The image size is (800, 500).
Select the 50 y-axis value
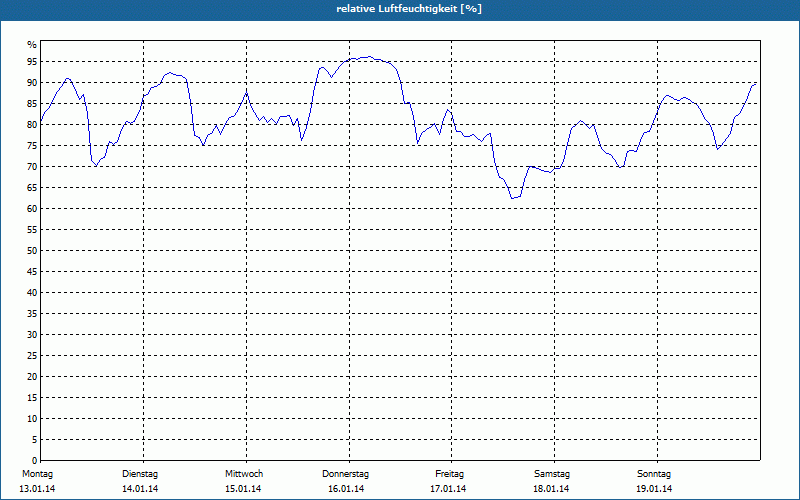32,251
